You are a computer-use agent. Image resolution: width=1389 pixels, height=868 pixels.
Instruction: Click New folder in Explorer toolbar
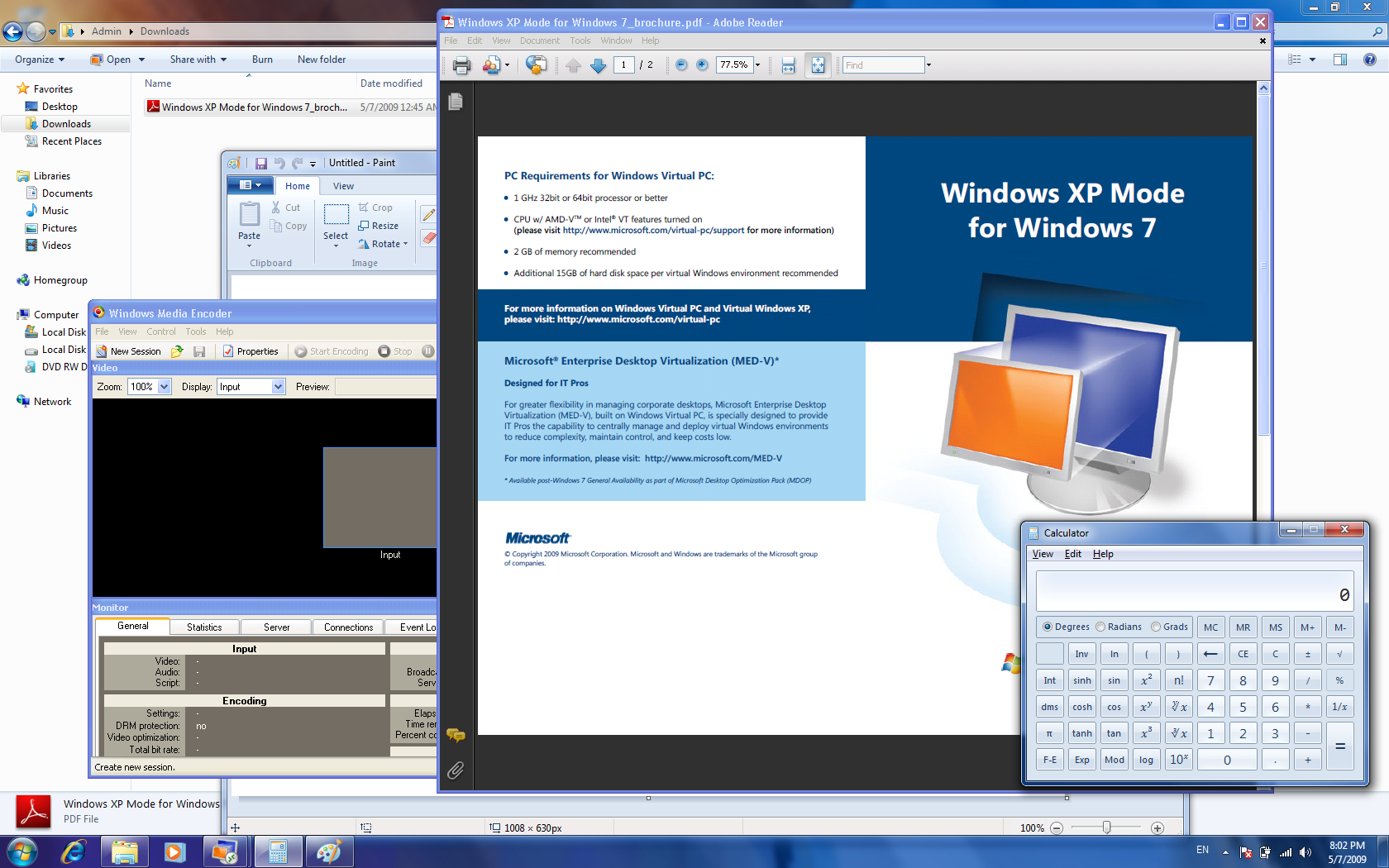coord(322,60)
